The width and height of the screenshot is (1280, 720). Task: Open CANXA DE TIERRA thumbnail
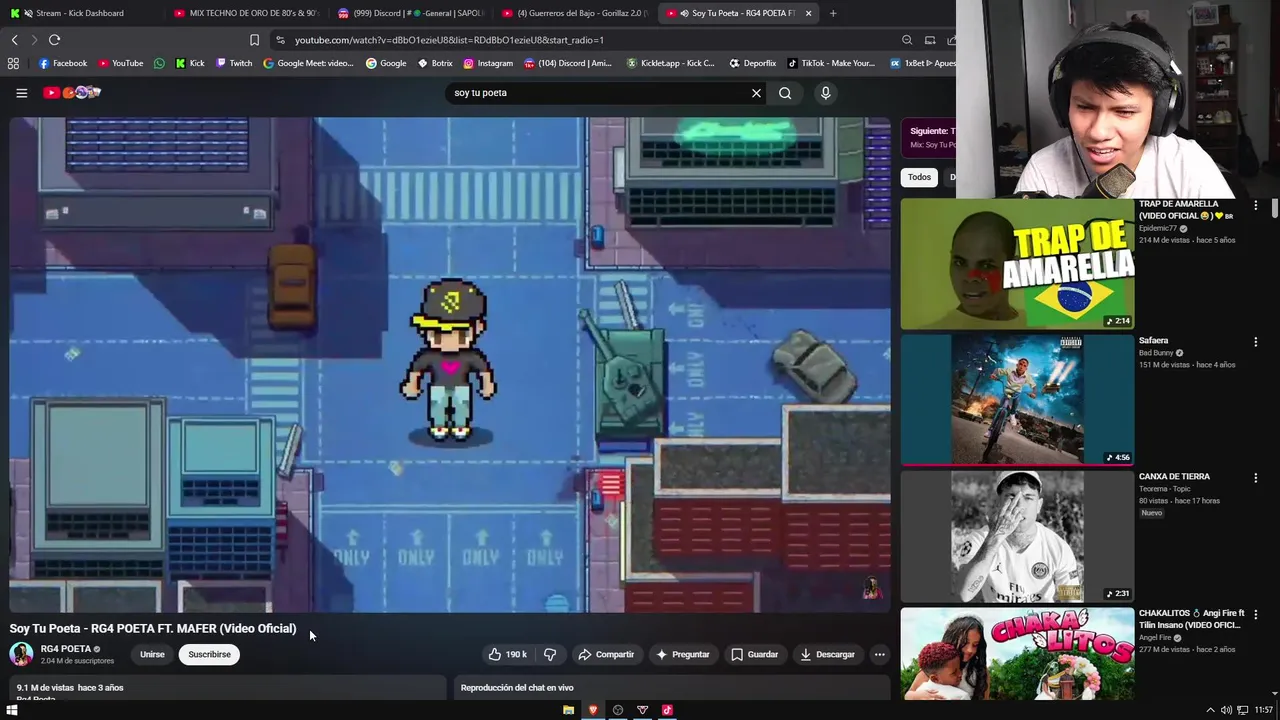coord(1017,536)
